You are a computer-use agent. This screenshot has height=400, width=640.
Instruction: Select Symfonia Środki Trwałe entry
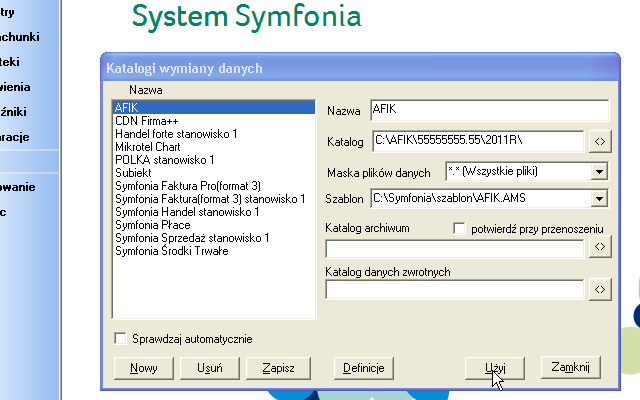pyautogui.click(x=214, y=251)
